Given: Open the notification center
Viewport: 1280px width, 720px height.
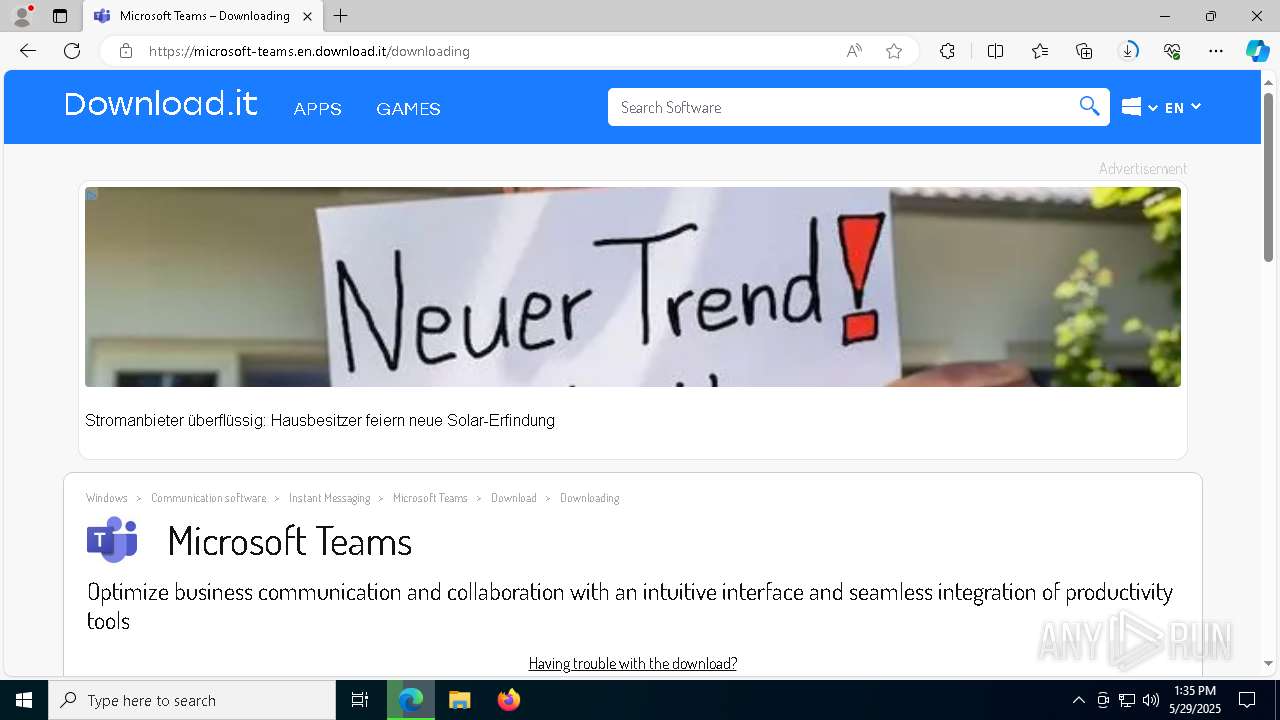Looking at the screenshot, I should pyautogui.click(x=1247, y=700).
